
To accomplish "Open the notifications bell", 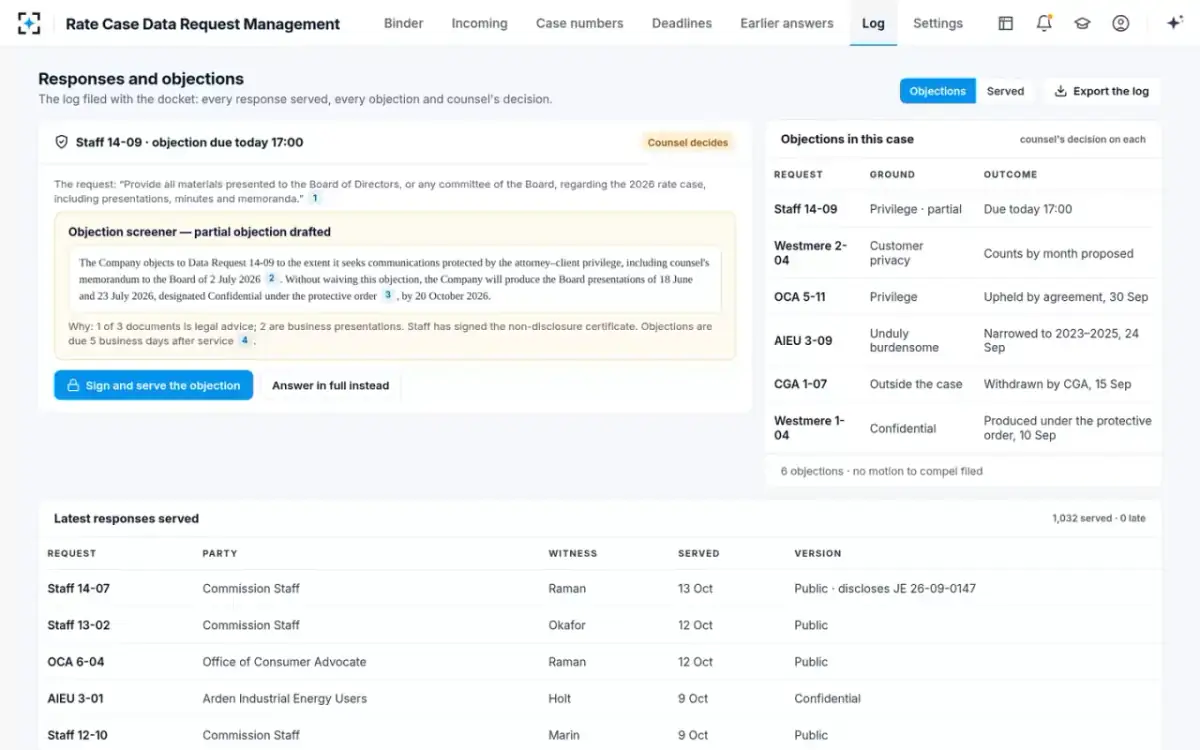I will point(1044,23).
